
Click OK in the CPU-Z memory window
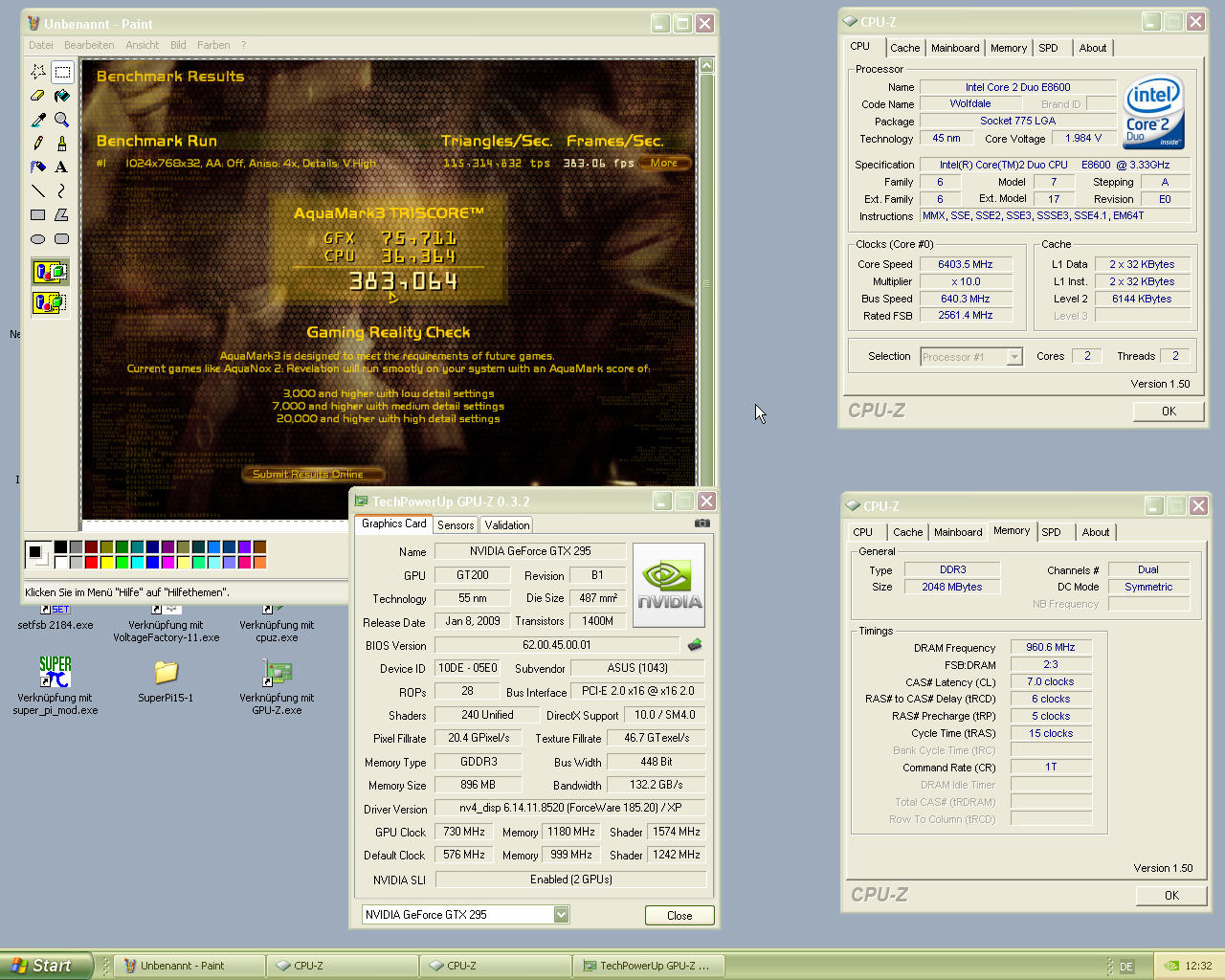pyautogui.click(x=1171, y=896)
